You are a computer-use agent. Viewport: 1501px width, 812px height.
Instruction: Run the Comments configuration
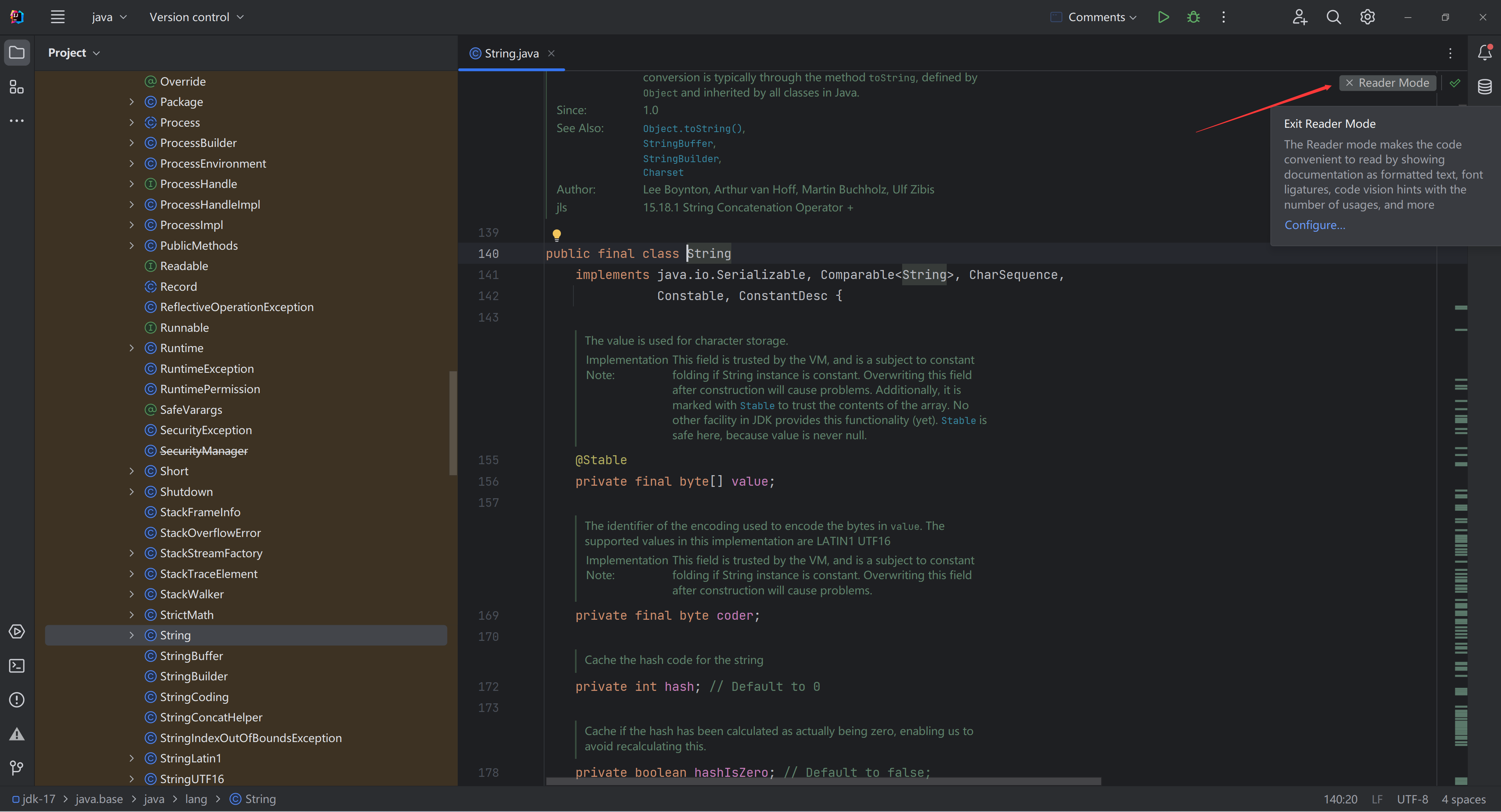[x=1163, y=17]
